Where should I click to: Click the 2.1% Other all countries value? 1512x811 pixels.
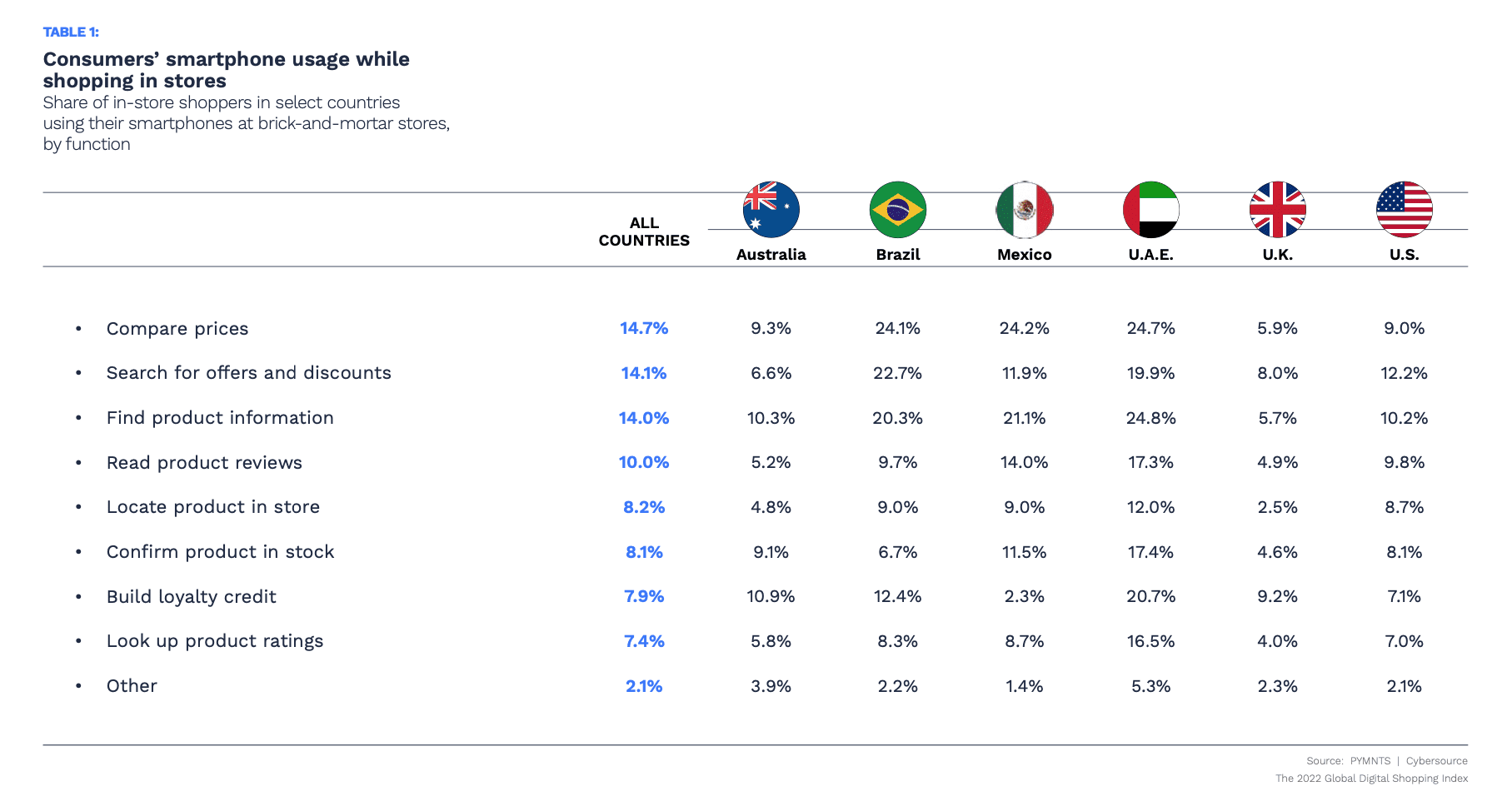(644, 686)
